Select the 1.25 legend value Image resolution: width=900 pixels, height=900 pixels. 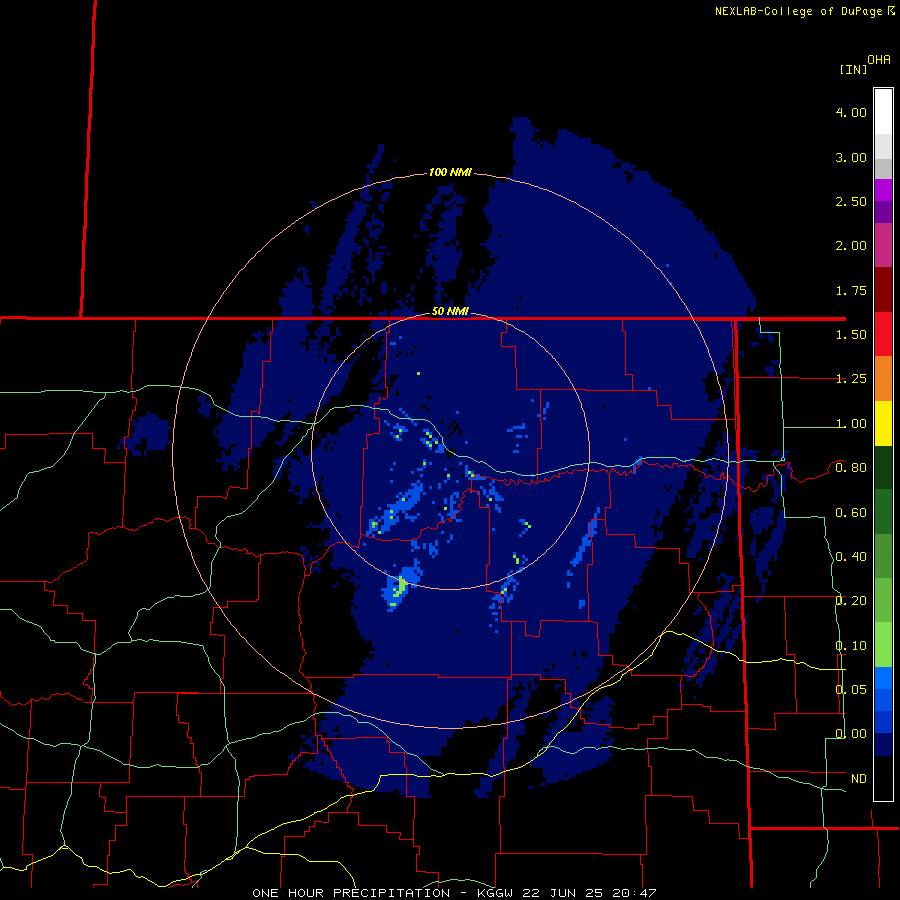pyautogui.click(x=851, y=379)
